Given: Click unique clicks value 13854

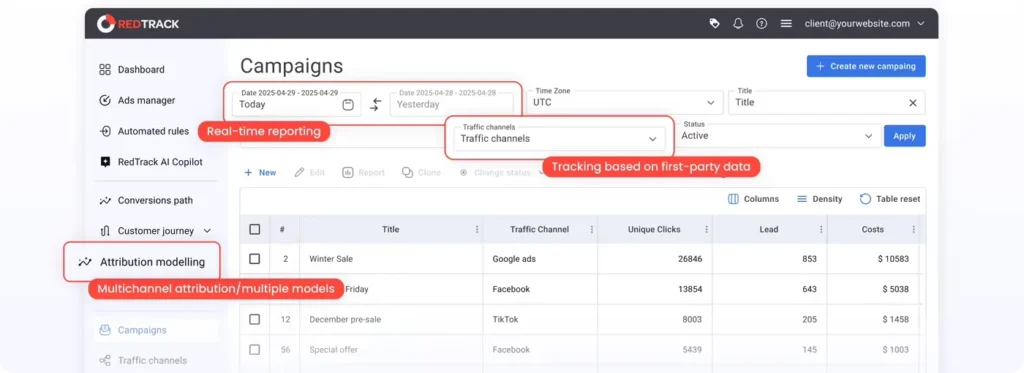Looking at the screenshot, I should pyautogui.click(x=690, y=289).
